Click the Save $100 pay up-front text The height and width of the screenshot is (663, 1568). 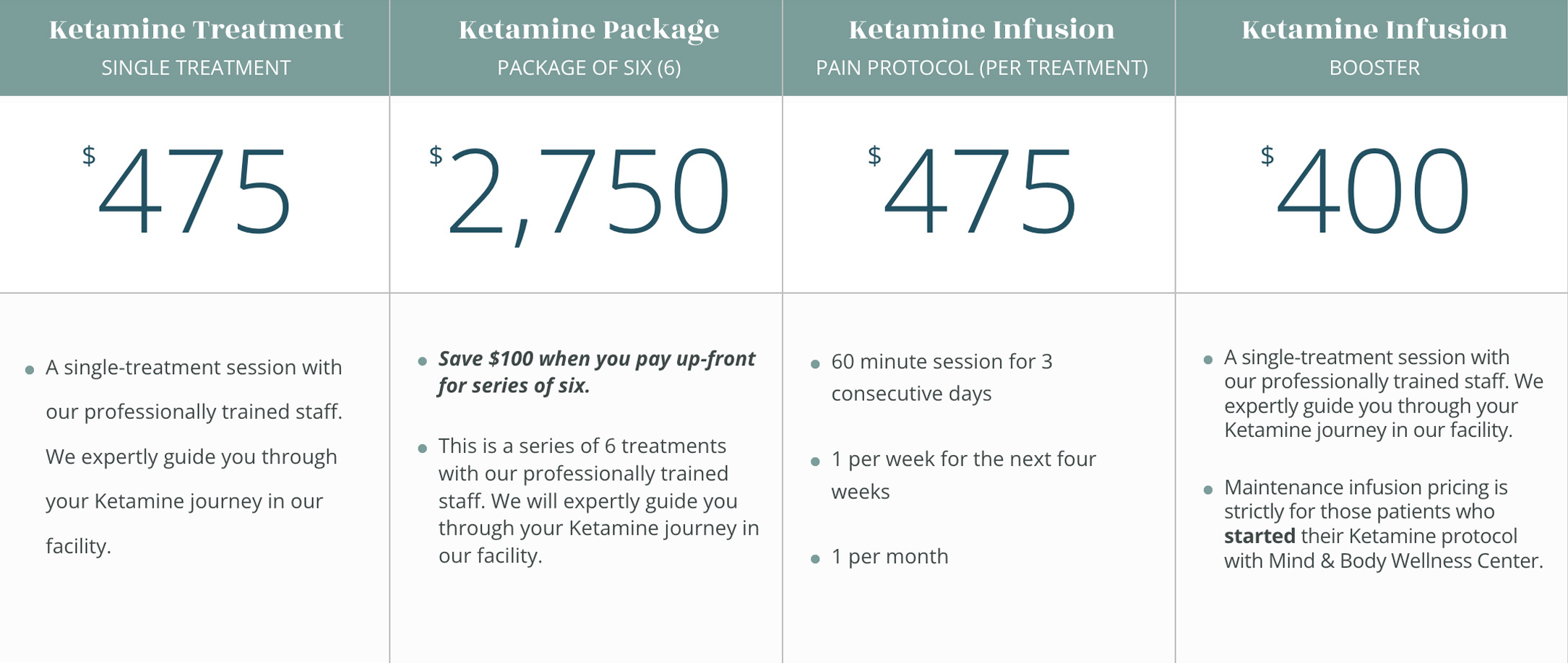click(x=596, y=372)
